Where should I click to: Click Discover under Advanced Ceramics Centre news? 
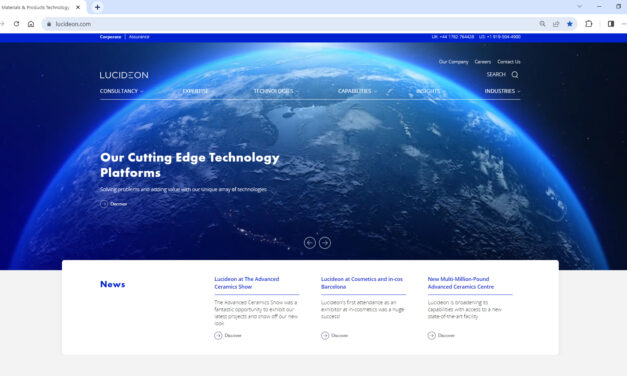441,336
